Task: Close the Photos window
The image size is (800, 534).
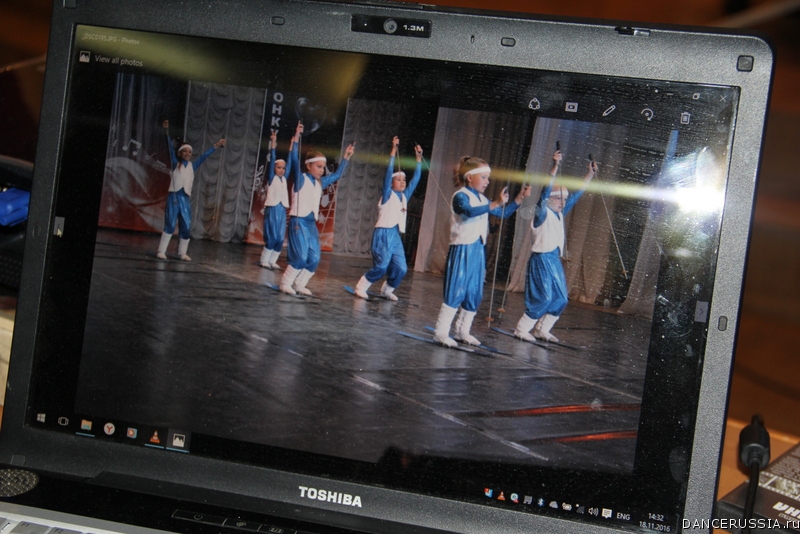Action: pyautogui.click(x=723, y=98)
